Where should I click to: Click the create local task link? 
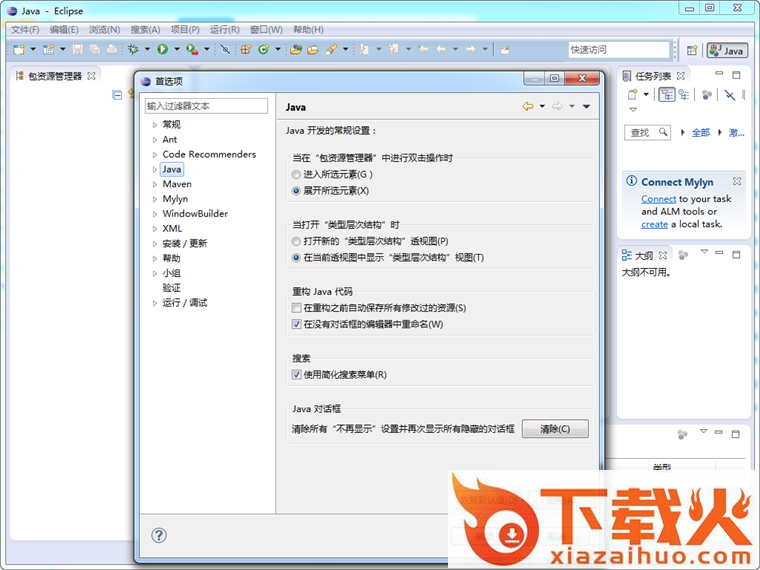(654, 224)
